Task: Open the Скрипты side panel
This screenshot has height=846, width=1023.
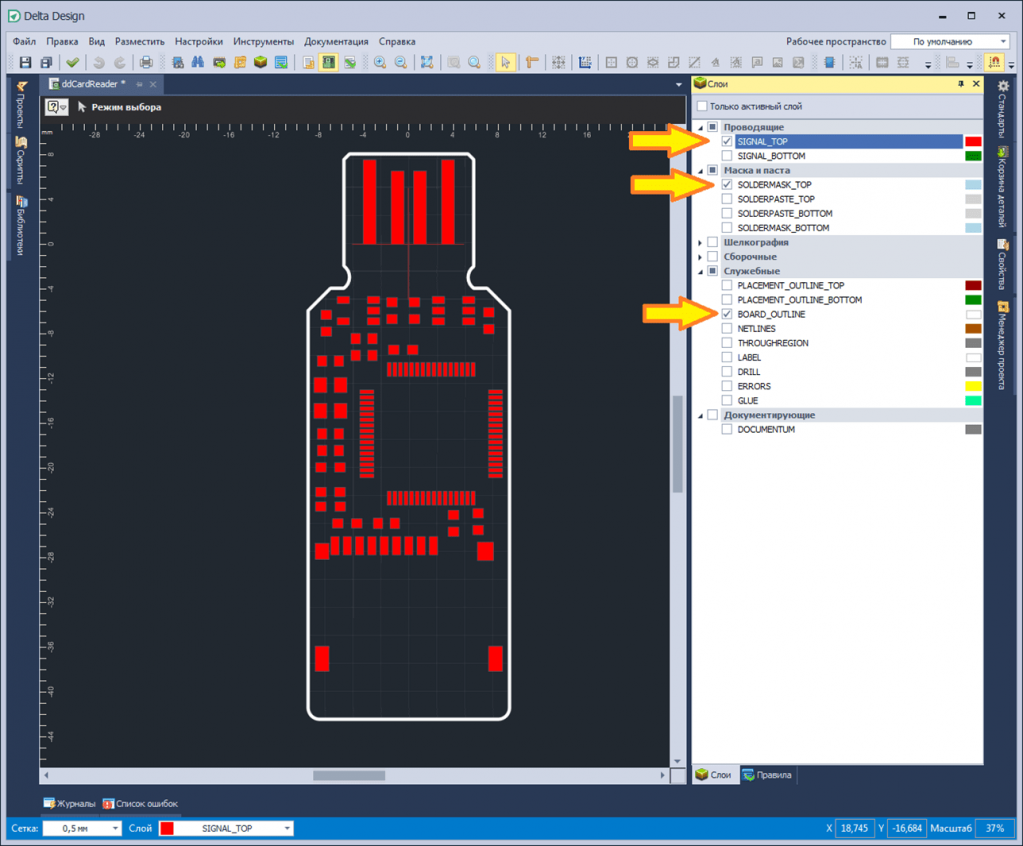Action: (x=22, y=160)
